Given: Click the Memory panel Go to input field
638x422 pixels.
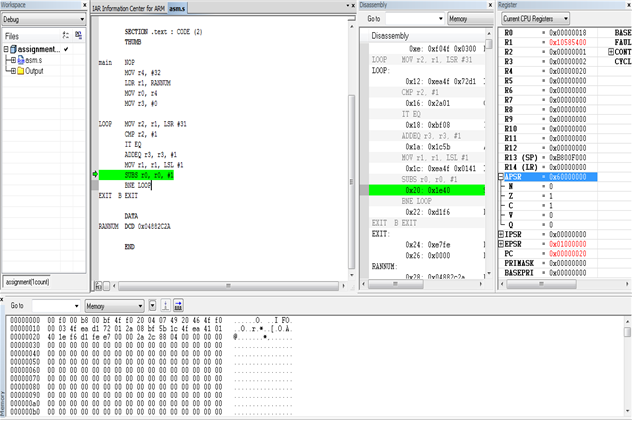Looking at the screenshot, I should point(53,306).
